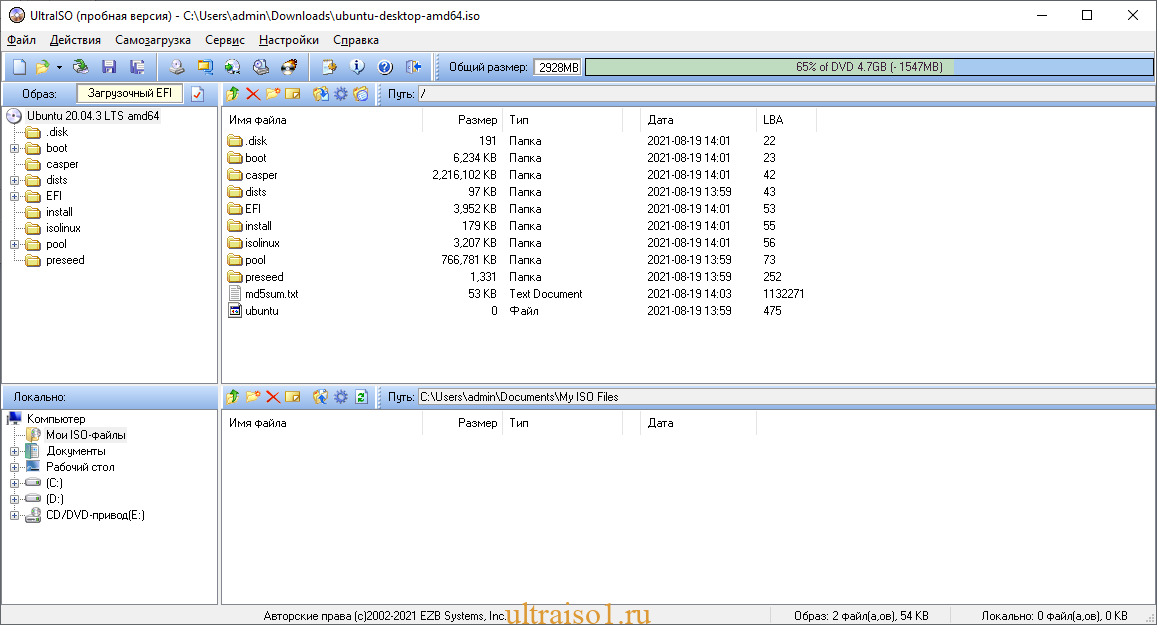Open the dropdown arrow next to Open icon
The image size is (1157, 625).
59,67
